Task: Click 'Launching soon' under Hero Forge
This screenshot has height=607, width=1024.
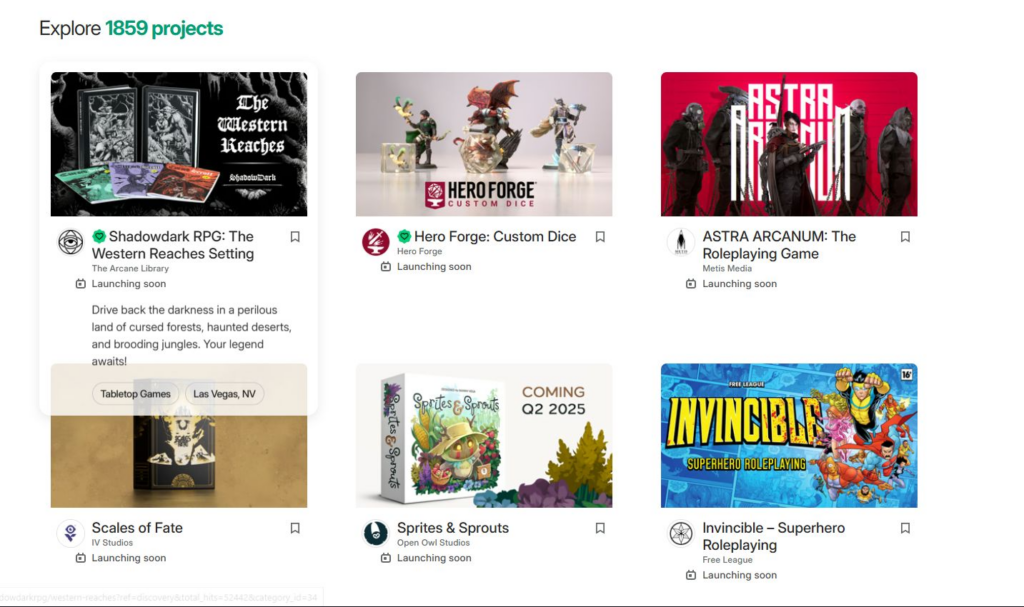Action: (x=434, y=267)
